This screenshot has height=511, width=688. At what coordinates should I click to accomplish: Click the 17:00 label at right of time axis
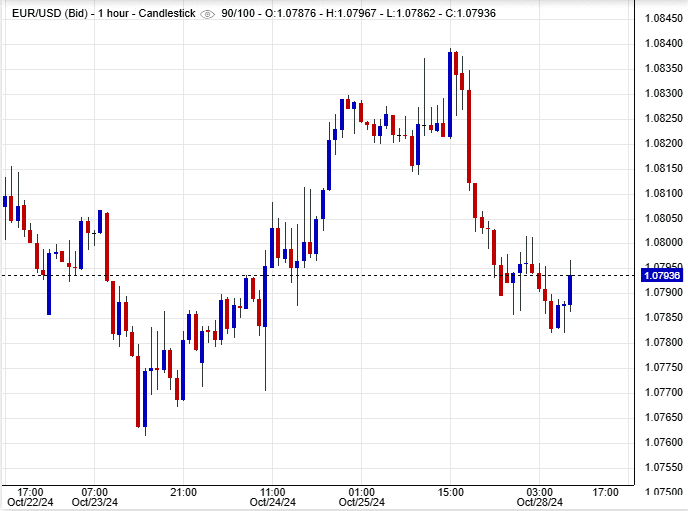point(605,491)
